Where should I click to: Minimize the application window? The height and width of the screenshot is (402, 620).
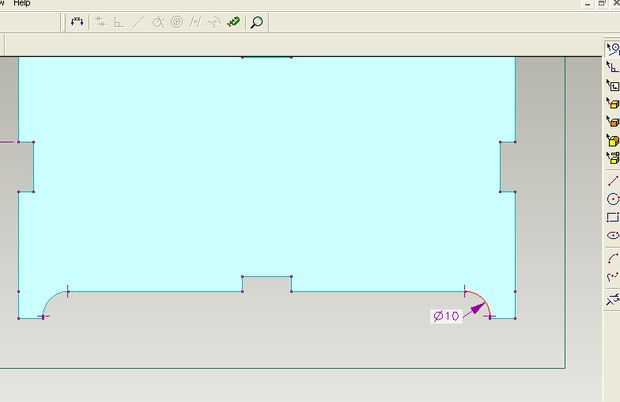(x=588, y=4)
